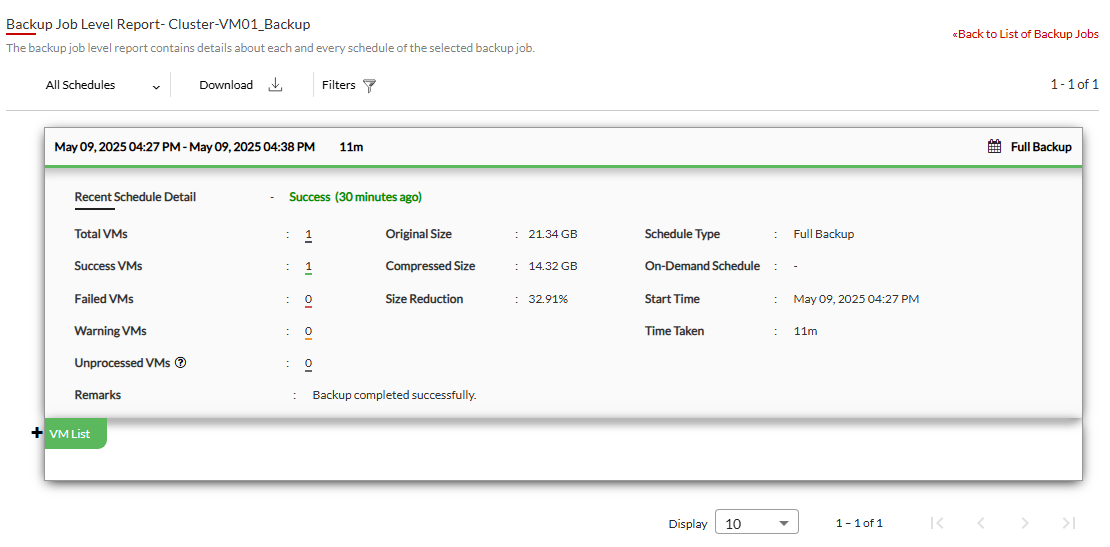
Task: Go to next page arrow
Action: pos(1024,523)
